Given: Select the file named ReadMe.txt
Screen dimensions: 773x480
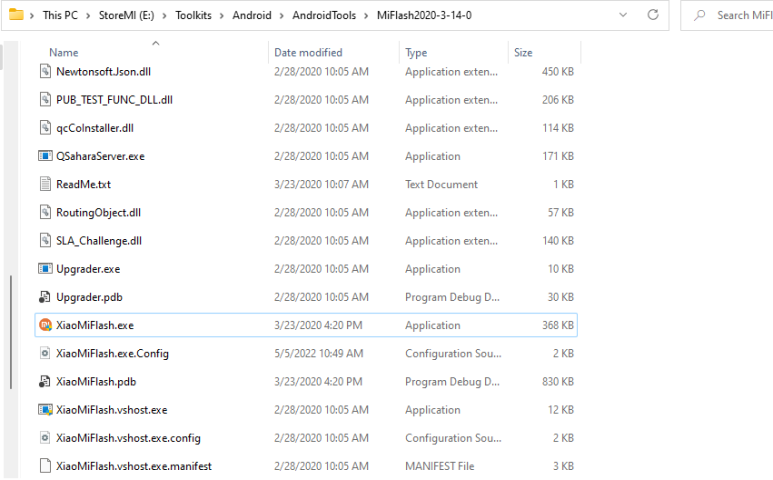Looking at the screenshot, I should click(x=83, y=184).
